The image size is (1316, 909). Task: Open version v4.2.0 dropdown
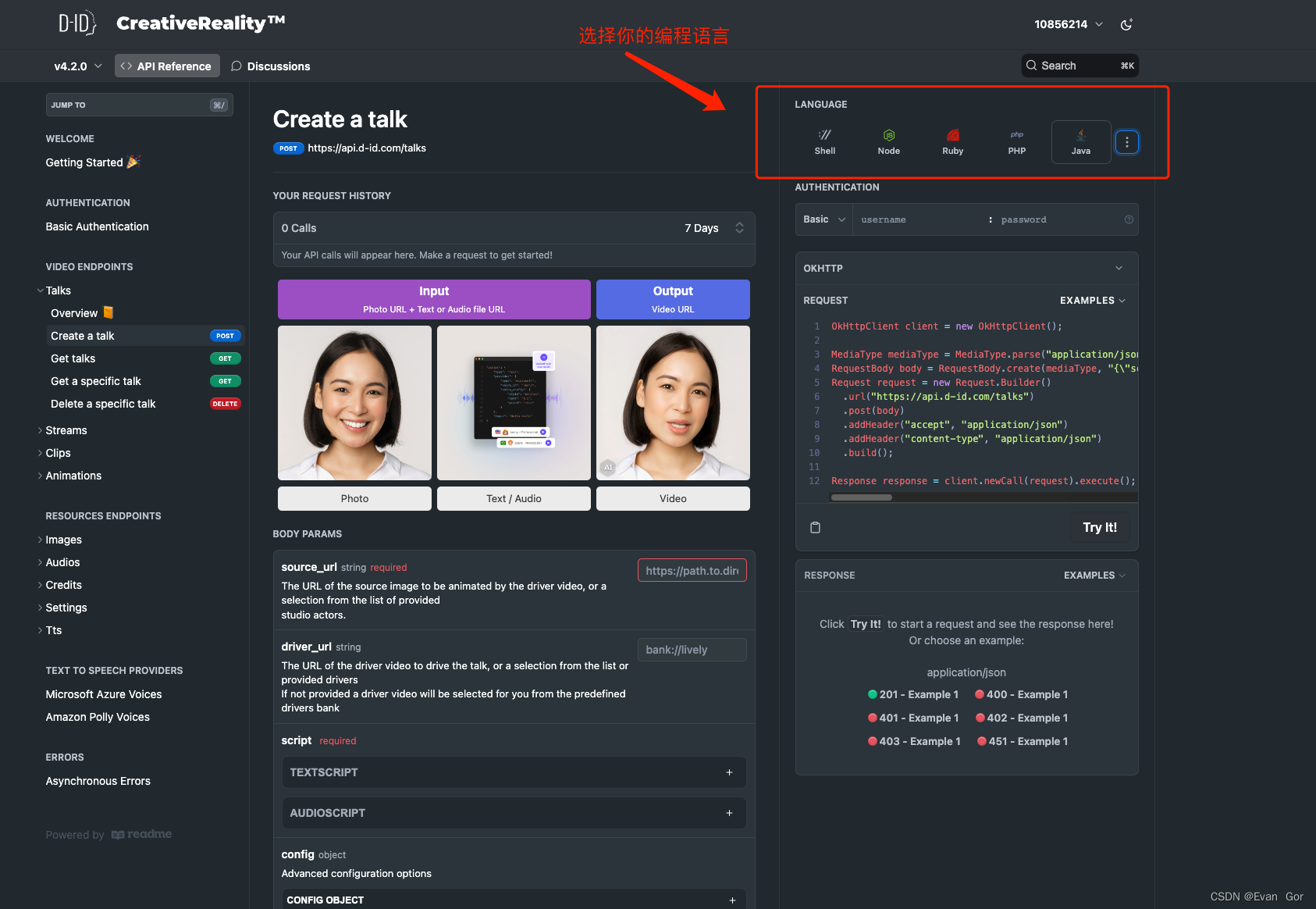click(78, 66)
